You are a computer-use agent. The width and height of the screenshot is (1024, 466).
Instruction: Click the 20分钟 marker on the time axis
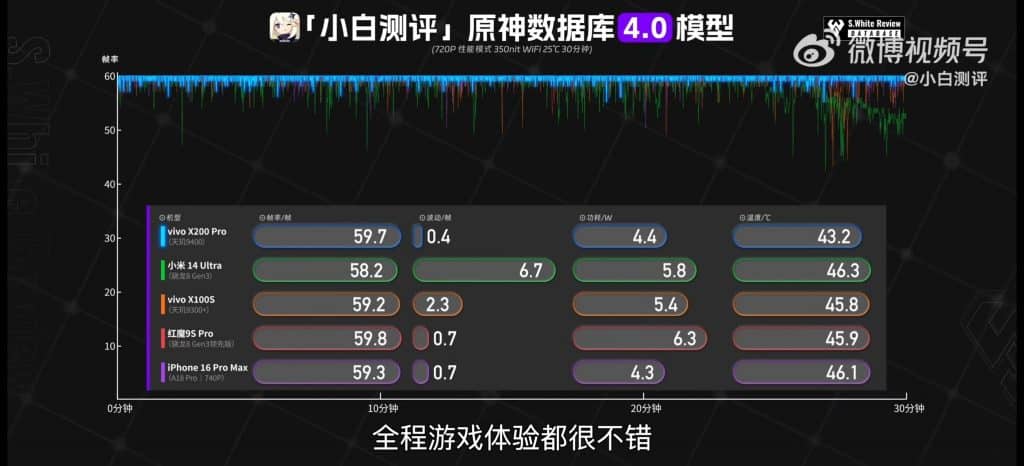tap(644, 409)
